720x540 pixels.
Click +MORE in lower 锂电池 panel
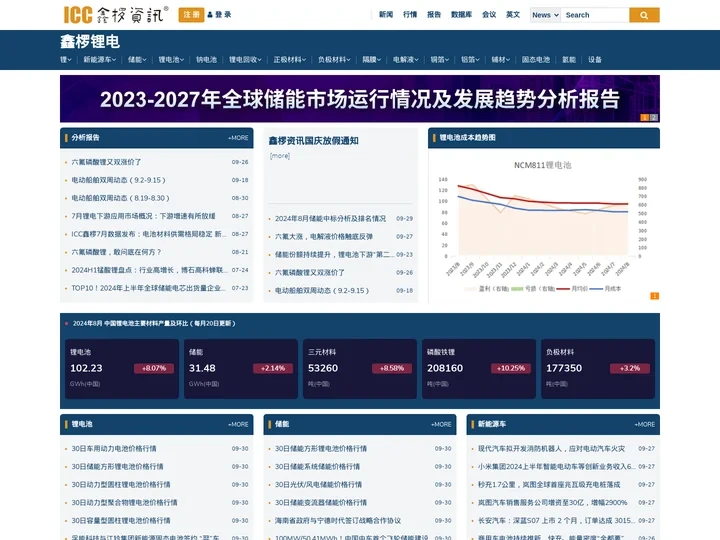(x=238, y=424)
